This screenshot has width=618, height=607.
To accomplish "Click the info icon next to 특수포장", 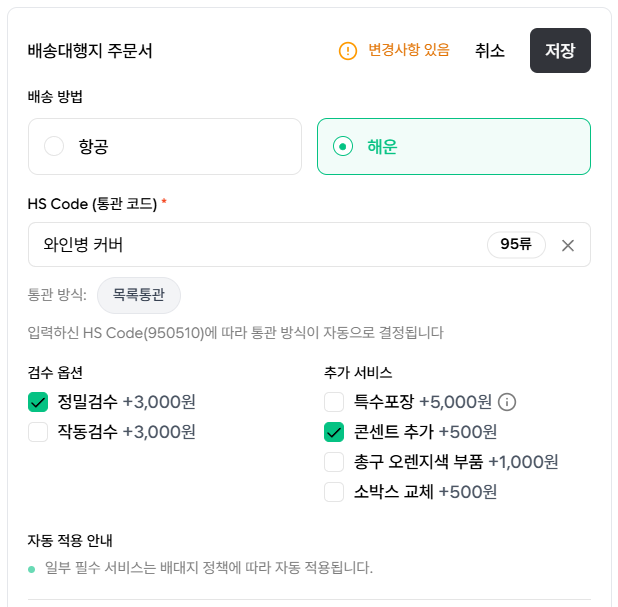I will [507, 402].
